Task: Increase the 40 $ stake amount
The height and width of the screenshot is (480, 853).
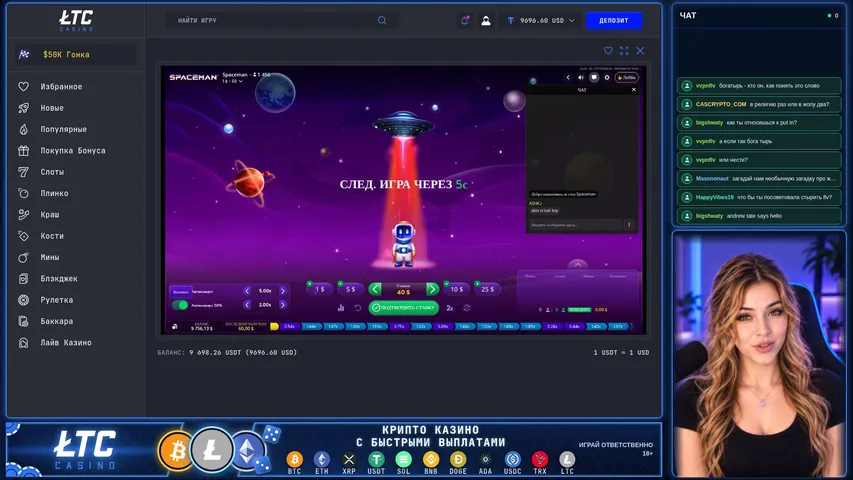Action: click(432, 290)
